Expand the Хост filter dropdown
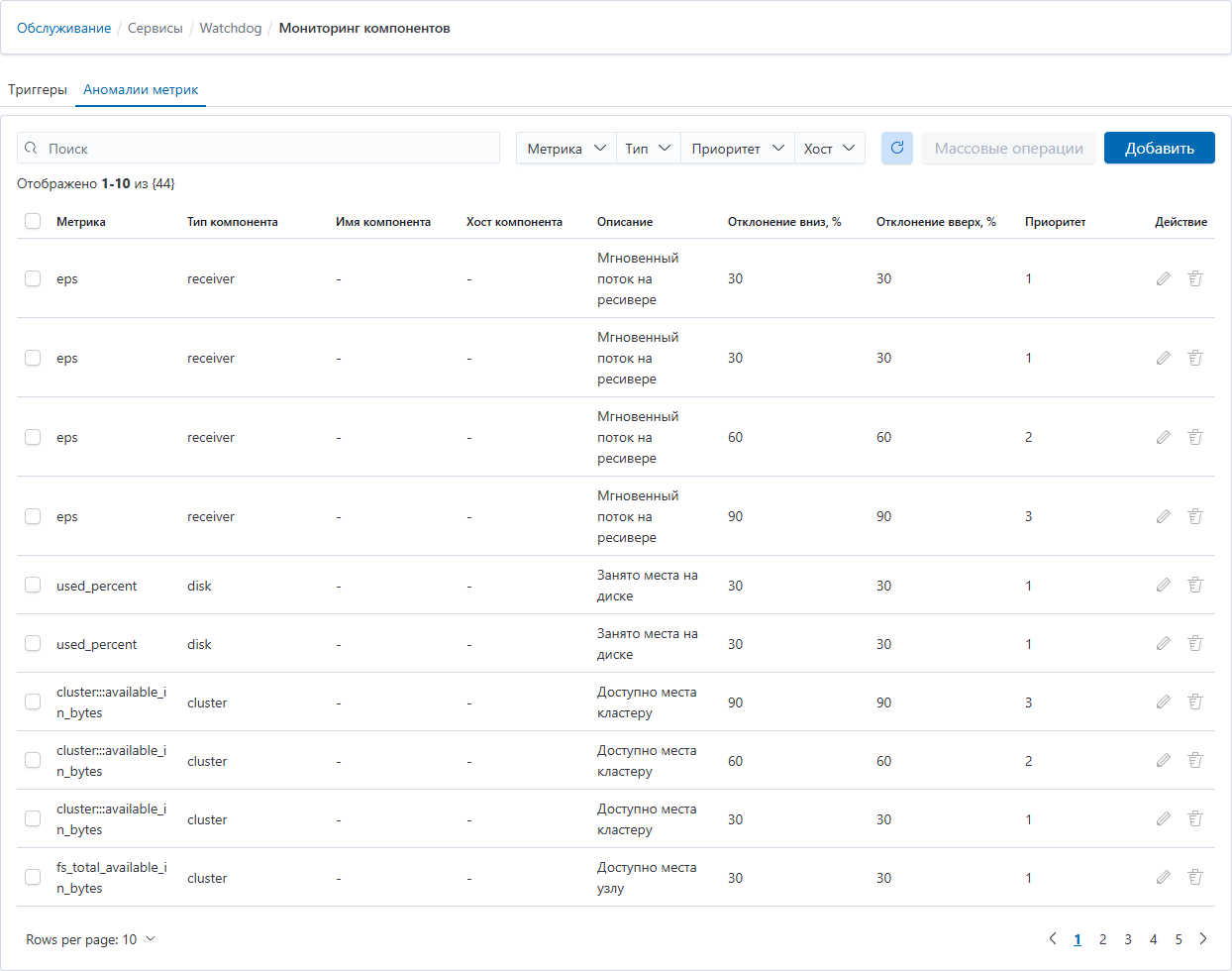This screenshot has height=971, width=1232. click(x=830, y=149)
